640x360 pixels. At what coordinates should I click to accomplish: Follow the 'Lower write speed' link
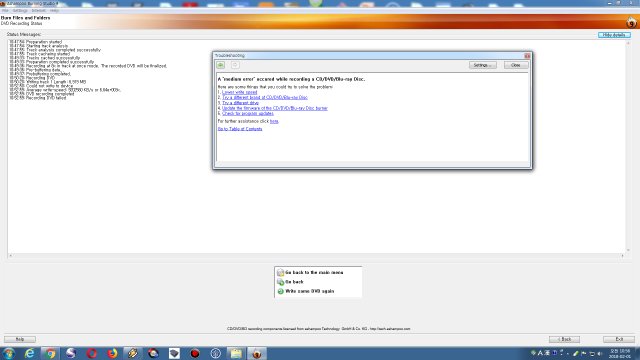[240, 92]
